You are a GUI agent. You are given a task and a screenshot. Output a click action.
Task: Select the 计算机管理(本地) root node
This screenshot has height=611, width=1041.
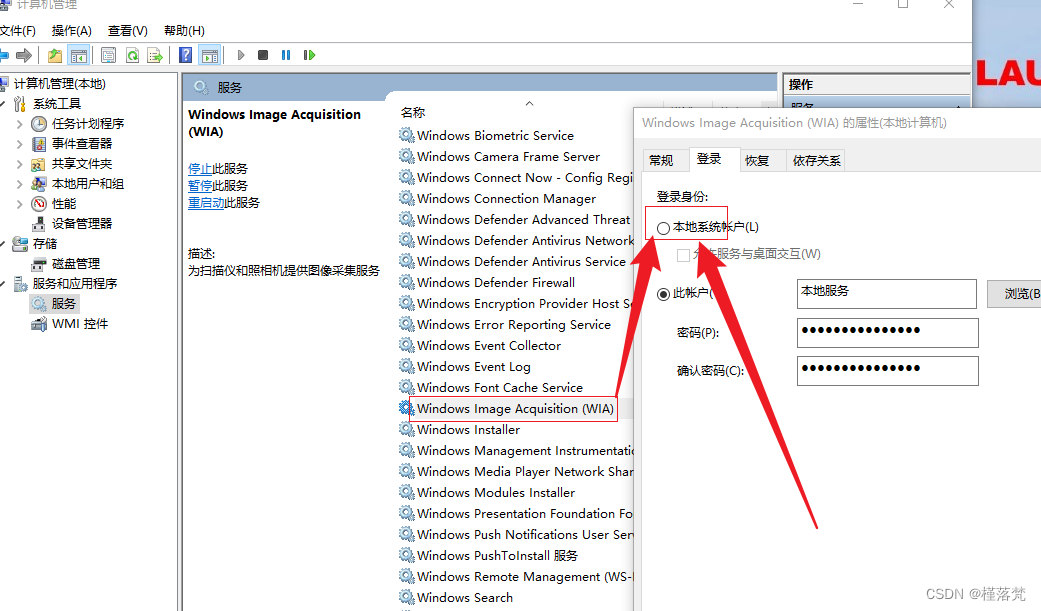click(60, 84)
